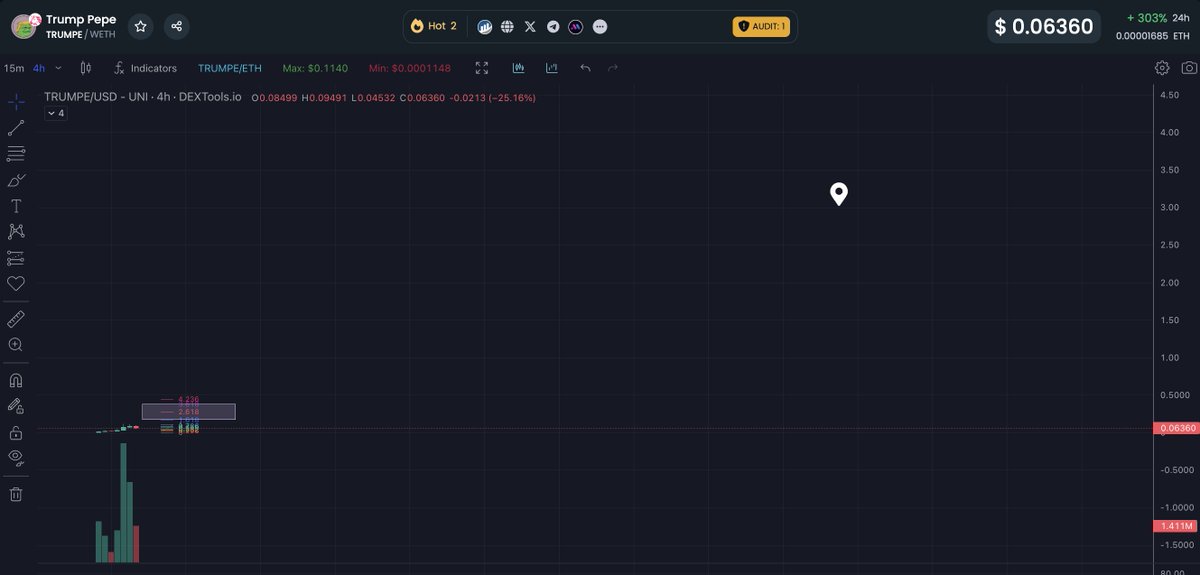1200x575 pixels.
Task: Select the Fibonacci extension box on chart
Action: [x=188, y=411]
